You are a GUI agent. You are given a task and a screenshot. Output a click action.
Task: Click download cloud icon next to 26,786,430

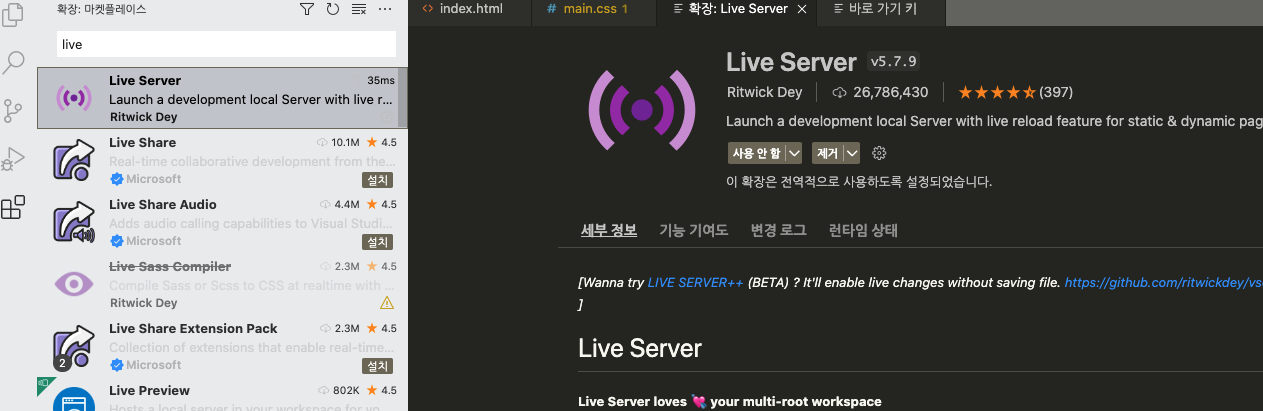pyautogui.click(x=840, y=93)
